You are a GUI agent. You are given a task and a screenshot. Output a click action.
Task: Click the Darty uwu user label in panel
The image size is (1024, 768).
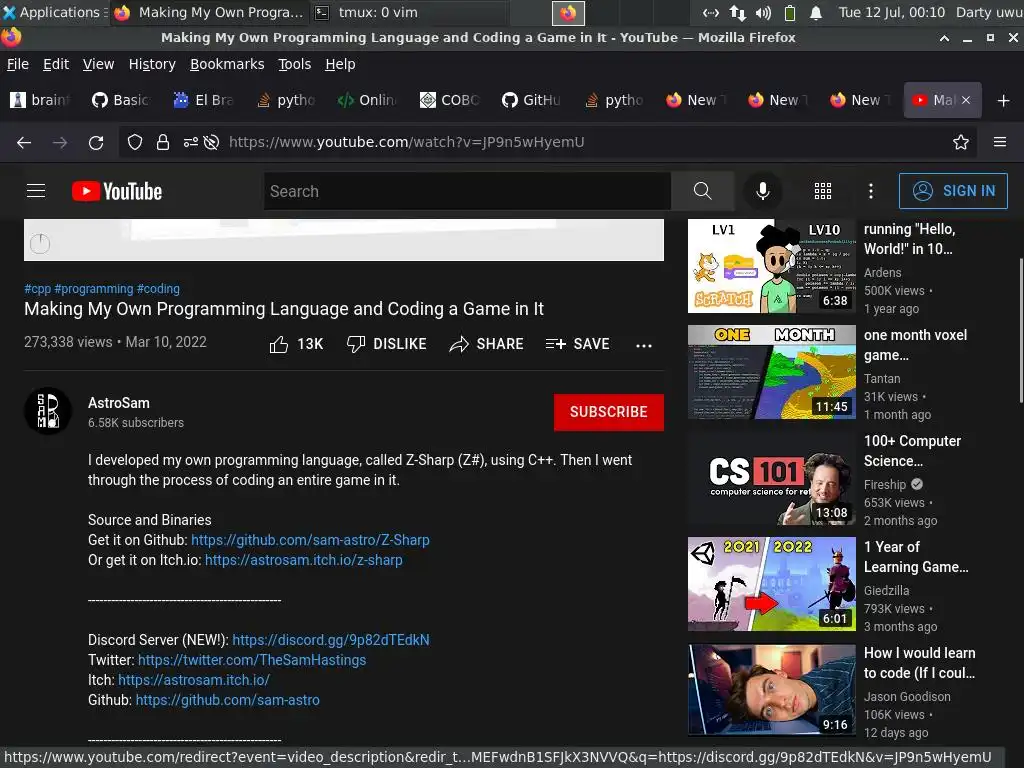click(988, 12)
